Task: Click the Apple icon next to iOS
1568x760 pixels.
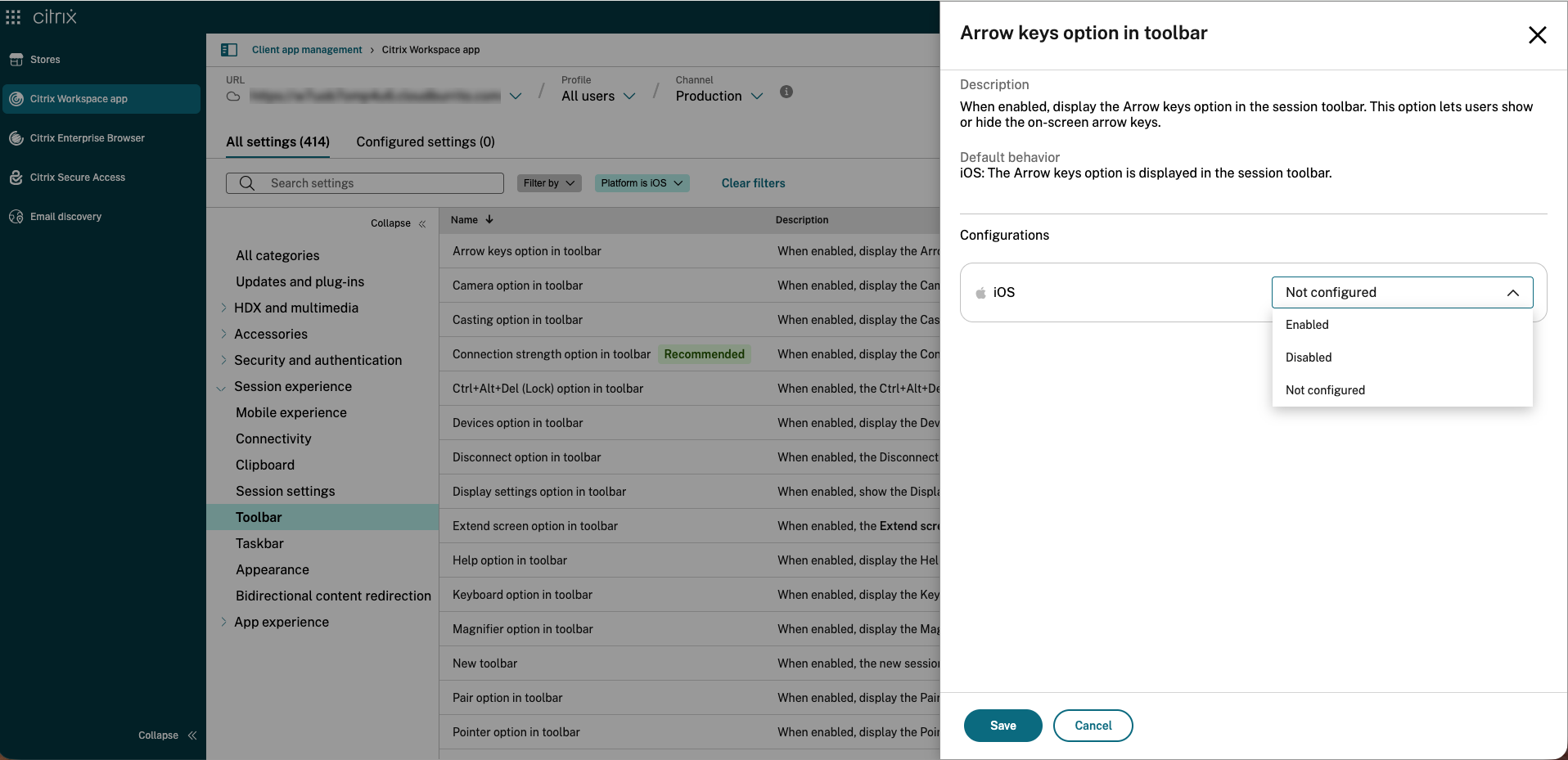Action: [x=980, y=292]
